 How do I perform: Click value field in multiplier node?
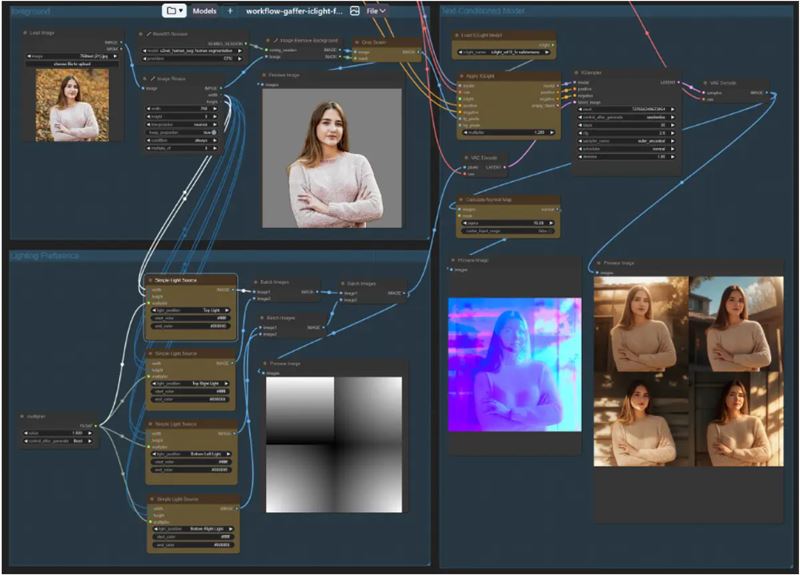coord(59,433)
